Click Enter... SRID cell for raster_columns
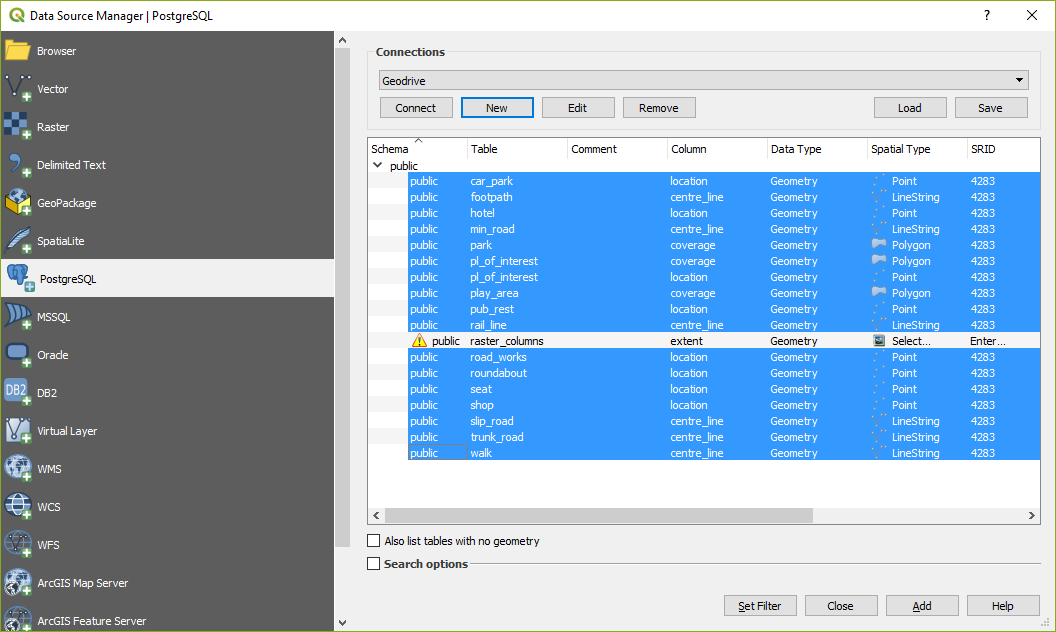 988,341
